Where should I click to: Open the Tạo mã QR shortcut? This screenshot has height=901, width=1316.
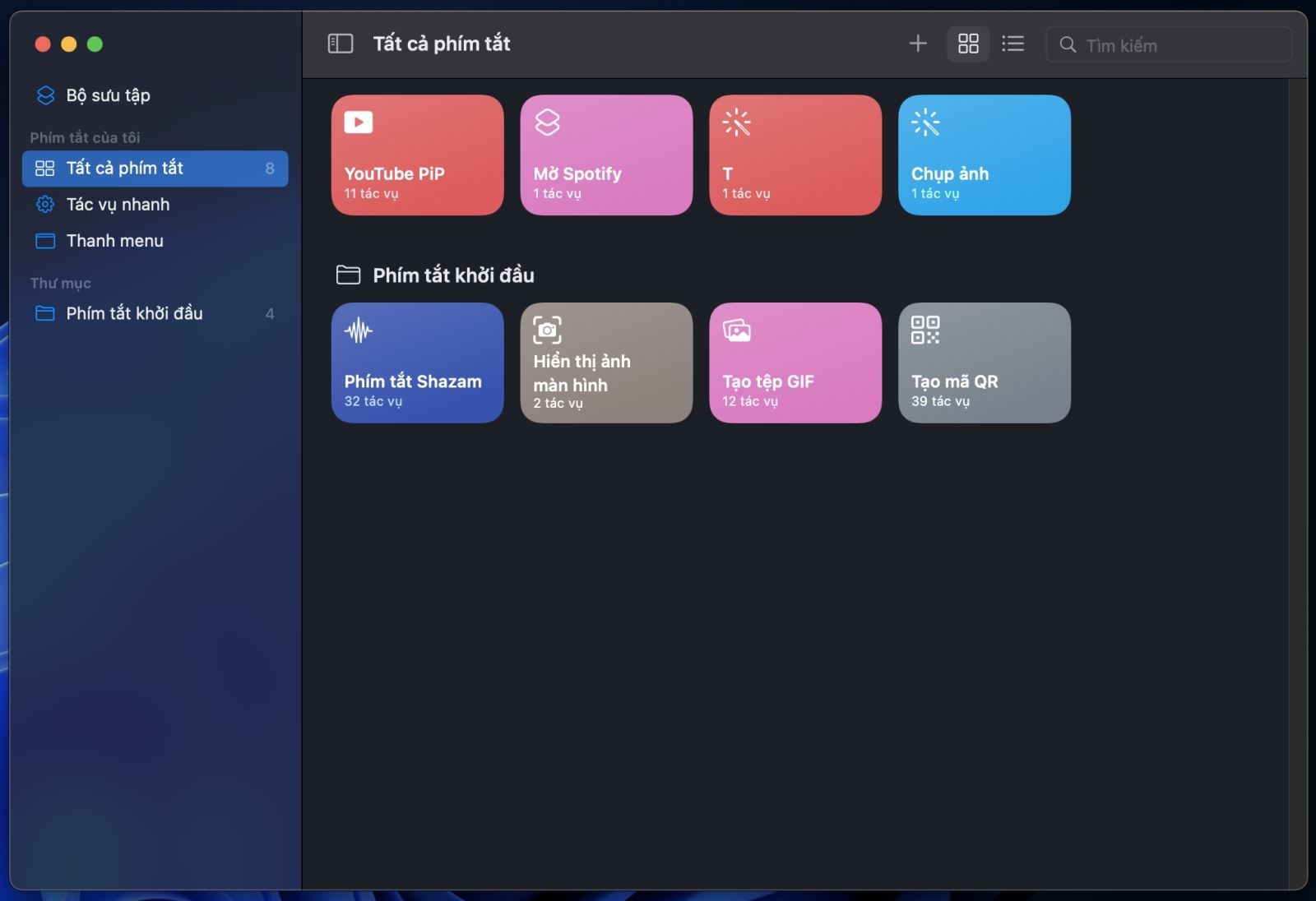985,363
